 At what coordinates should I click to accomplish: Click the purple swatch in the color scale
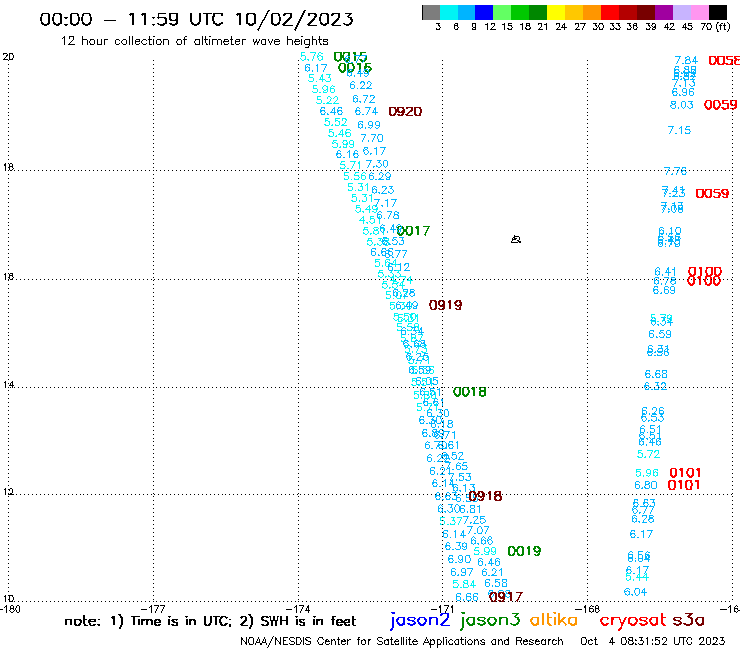tap(664, 12)
